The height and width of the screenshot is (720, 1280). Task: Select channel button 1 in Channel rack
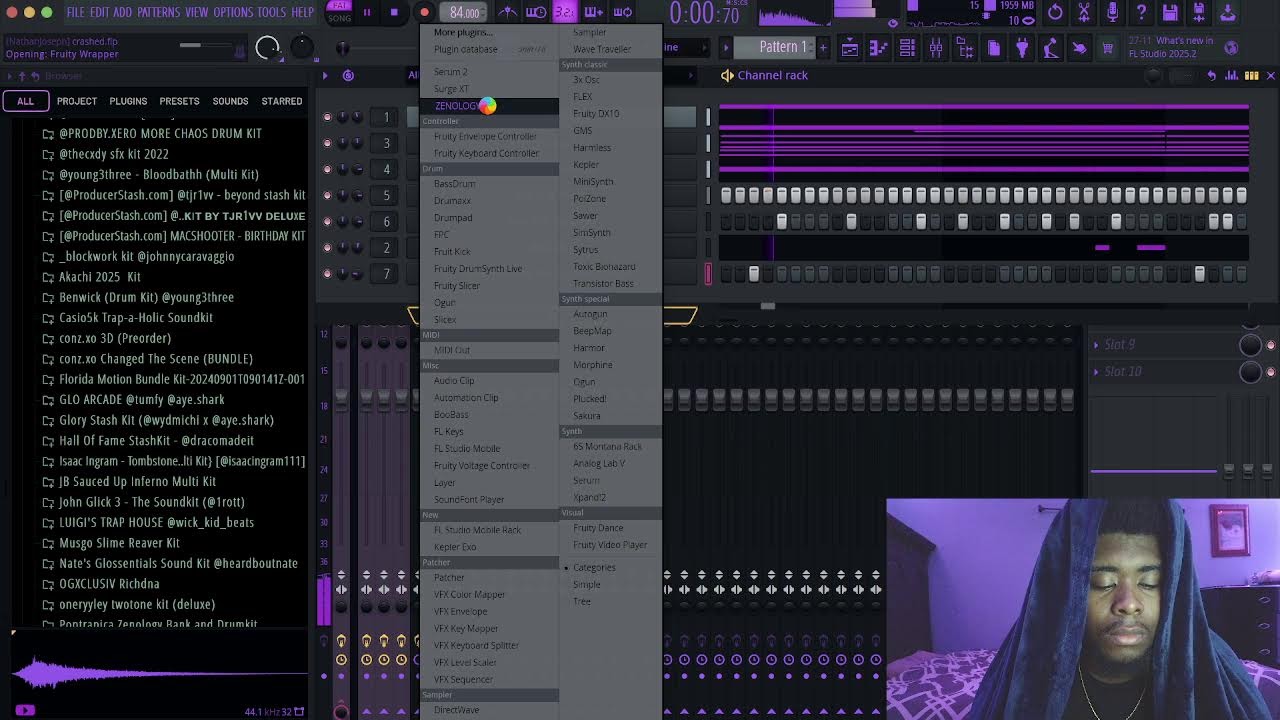tap(386, 117)
